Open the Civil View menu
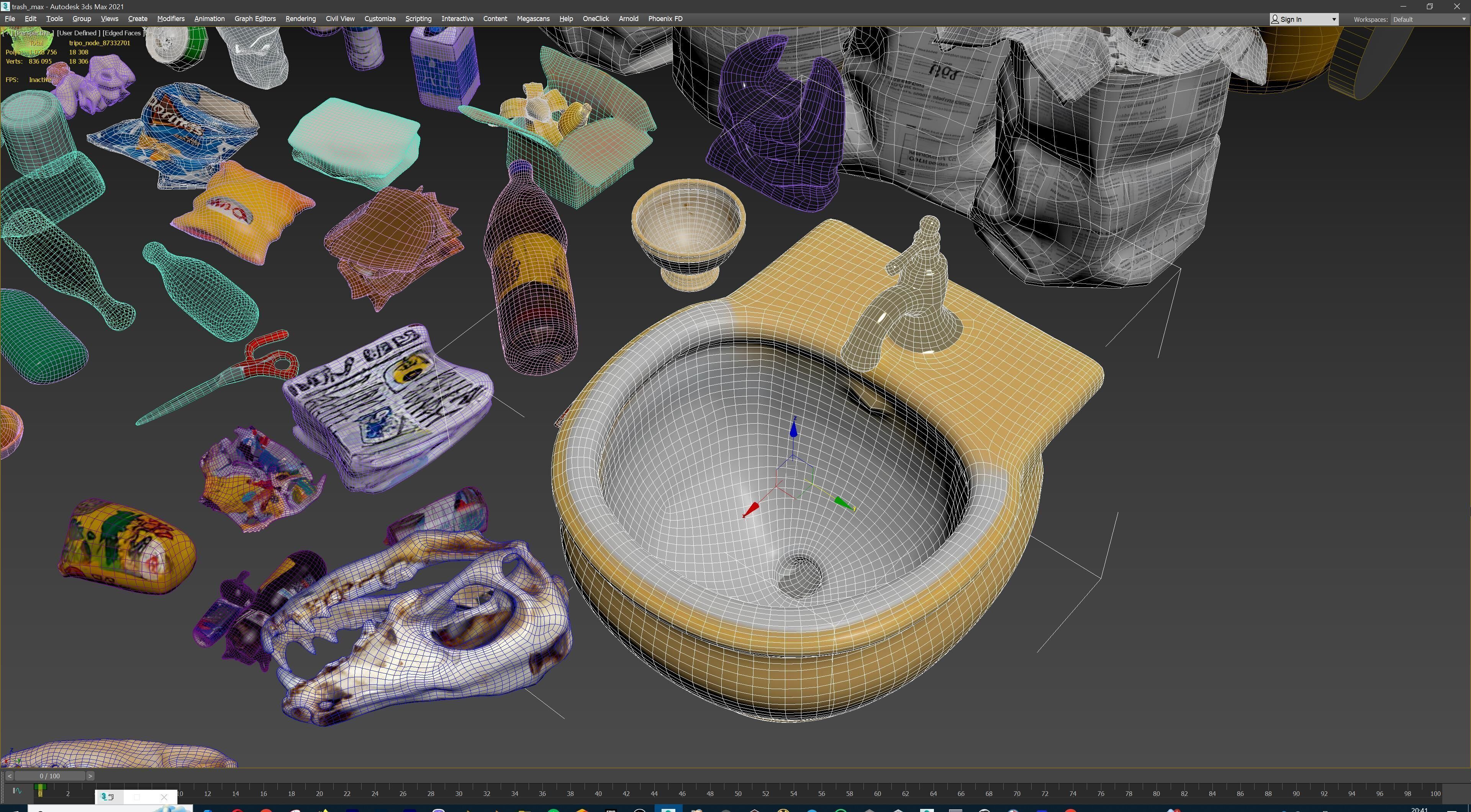This screenshot has height=812, width=1471. pos(340,19)
